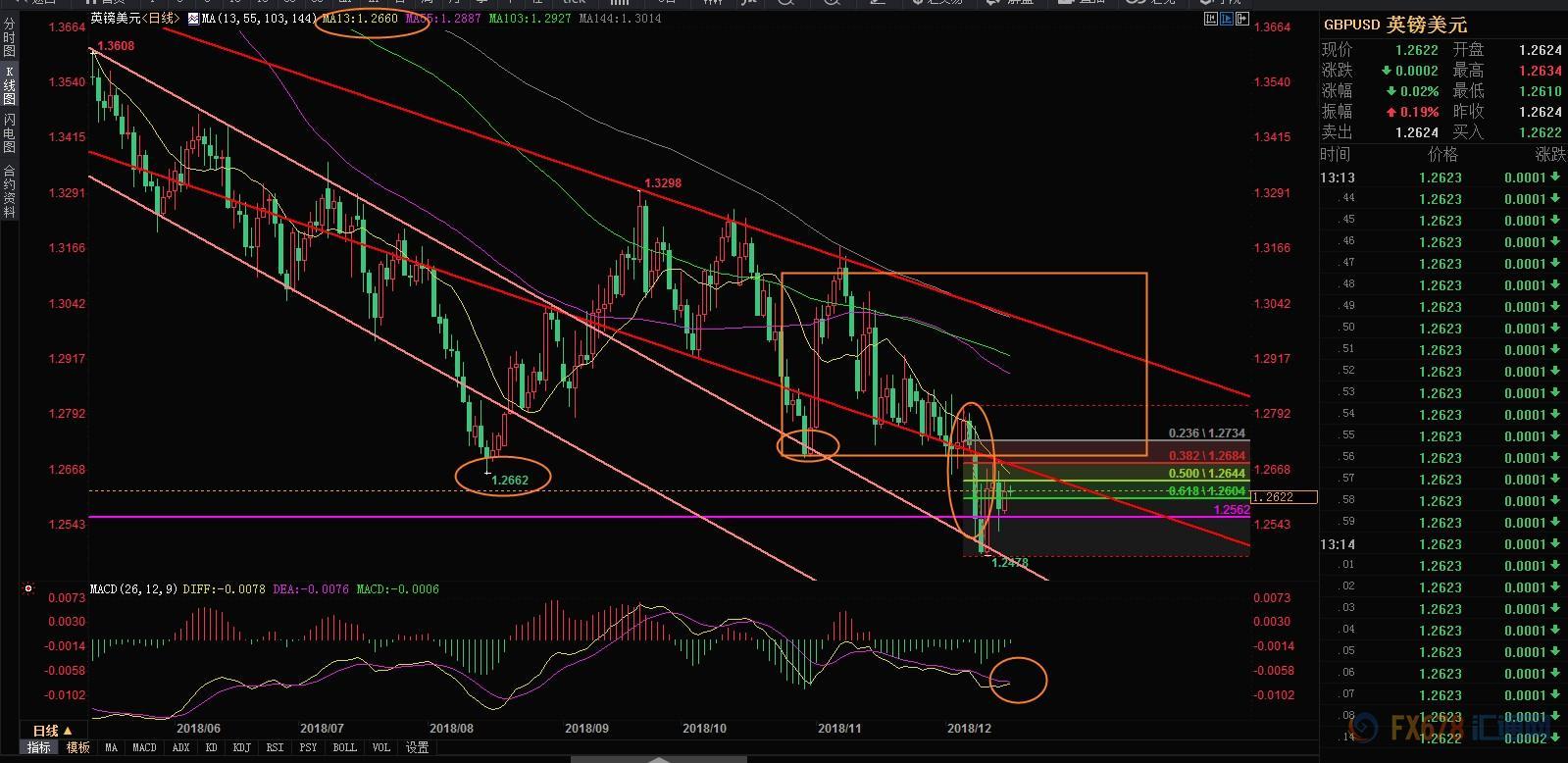Open the MA indicator settings icon
The width and height of the screenshot is (1568, 763).
192,18
